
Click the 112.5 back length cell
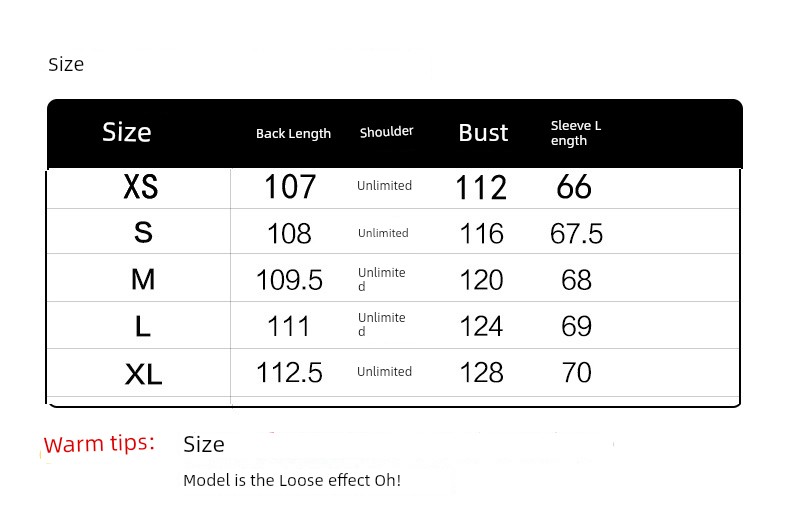[290, 373]
